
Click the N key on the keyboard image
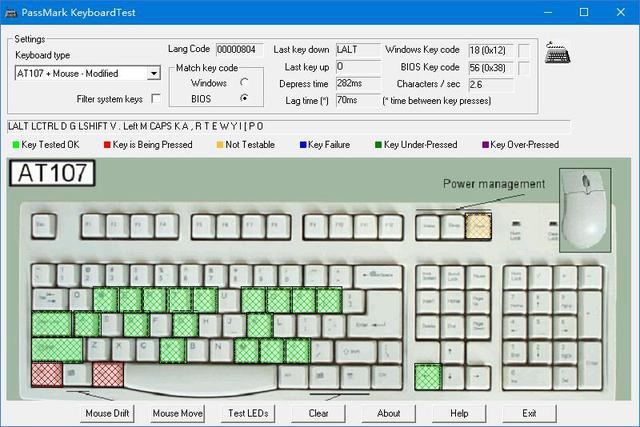pos(222,350)
